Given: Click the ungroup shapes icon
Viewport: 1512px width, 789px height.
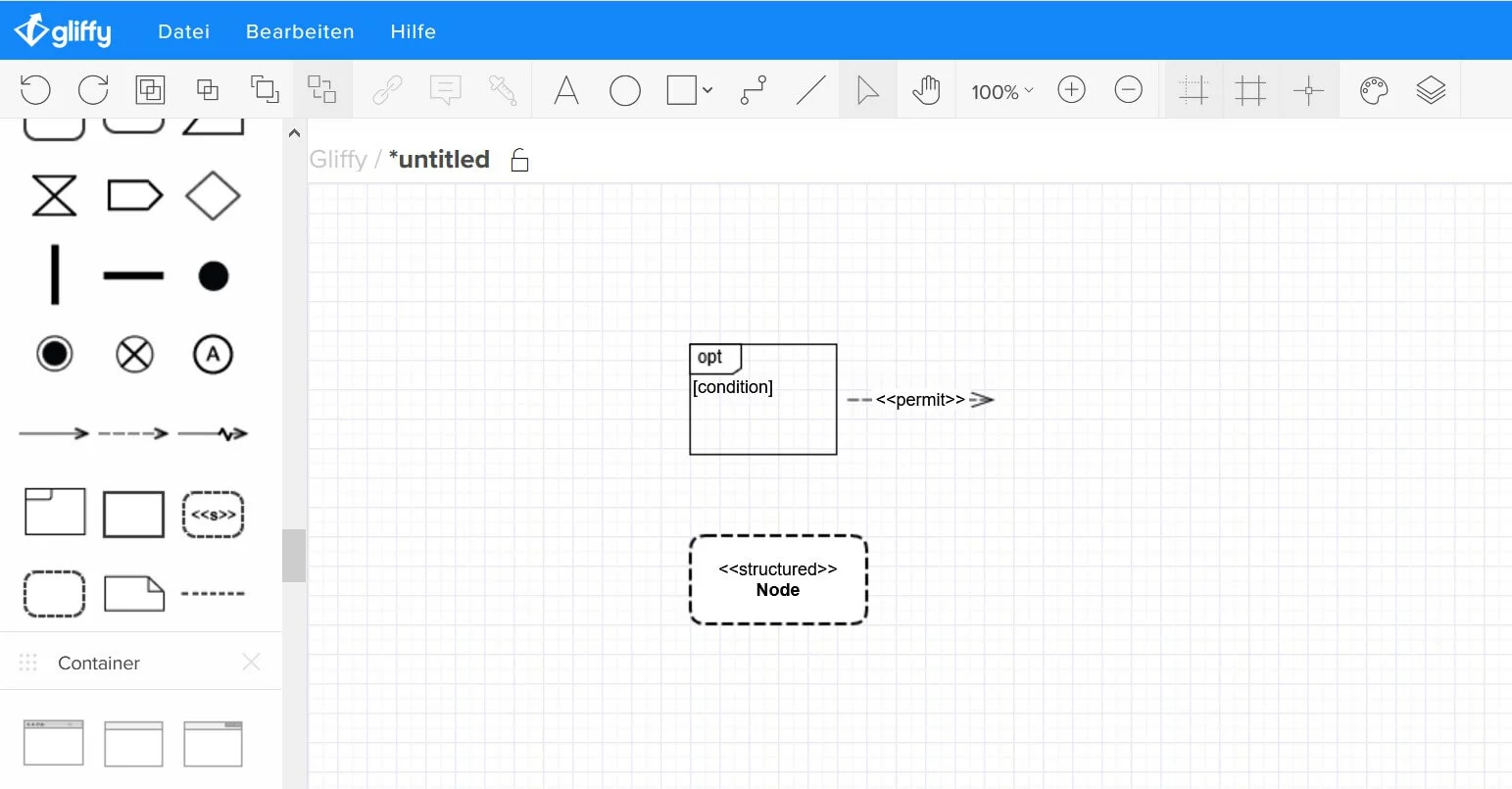Looking at the screenshot, I should tap(322, 89).
